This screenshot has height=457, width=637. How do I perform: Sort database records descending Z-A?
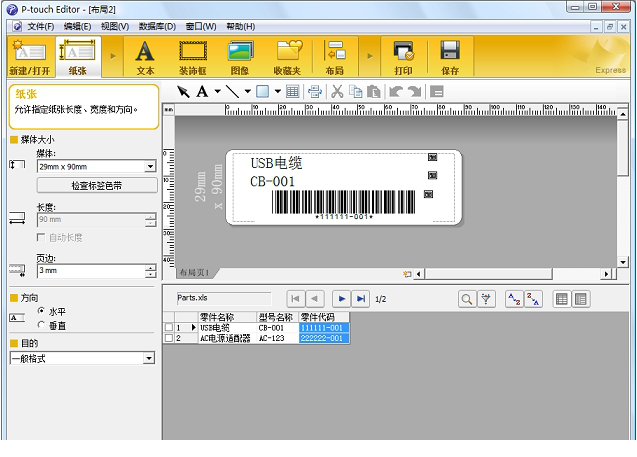click(533, 299)
